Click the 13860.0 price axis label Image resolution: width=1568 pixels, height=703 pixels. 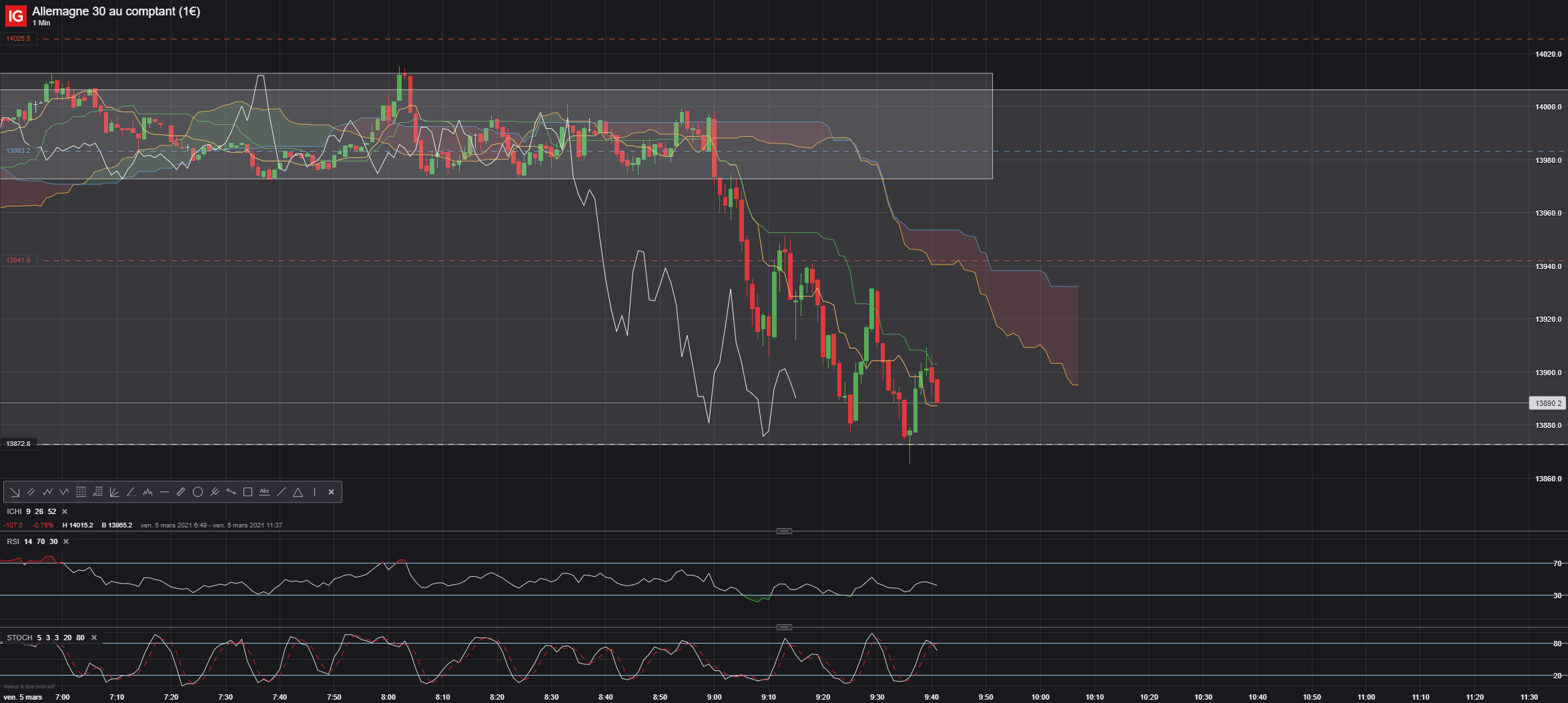(1548, 479)
